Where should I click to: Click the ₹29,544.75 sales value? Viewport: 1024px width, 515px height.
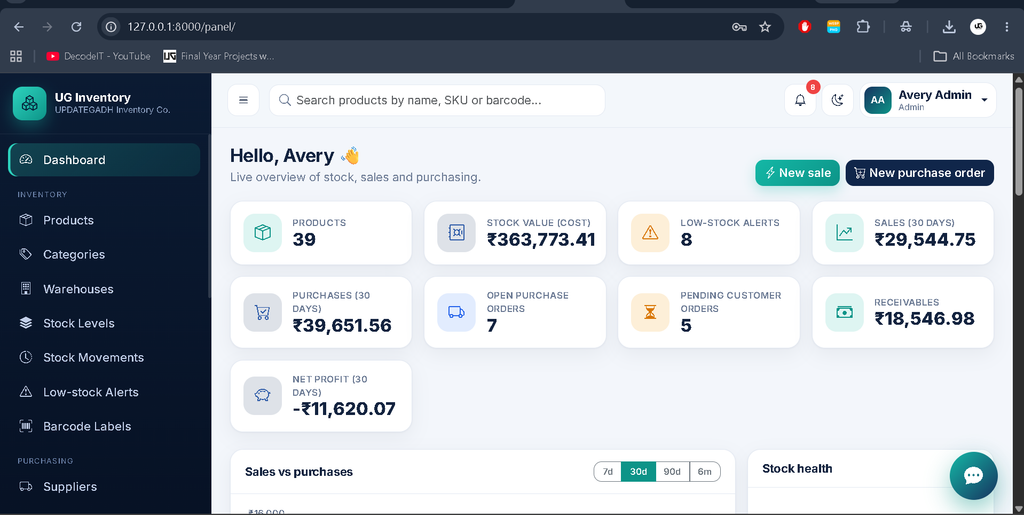[x=925, y=240]
